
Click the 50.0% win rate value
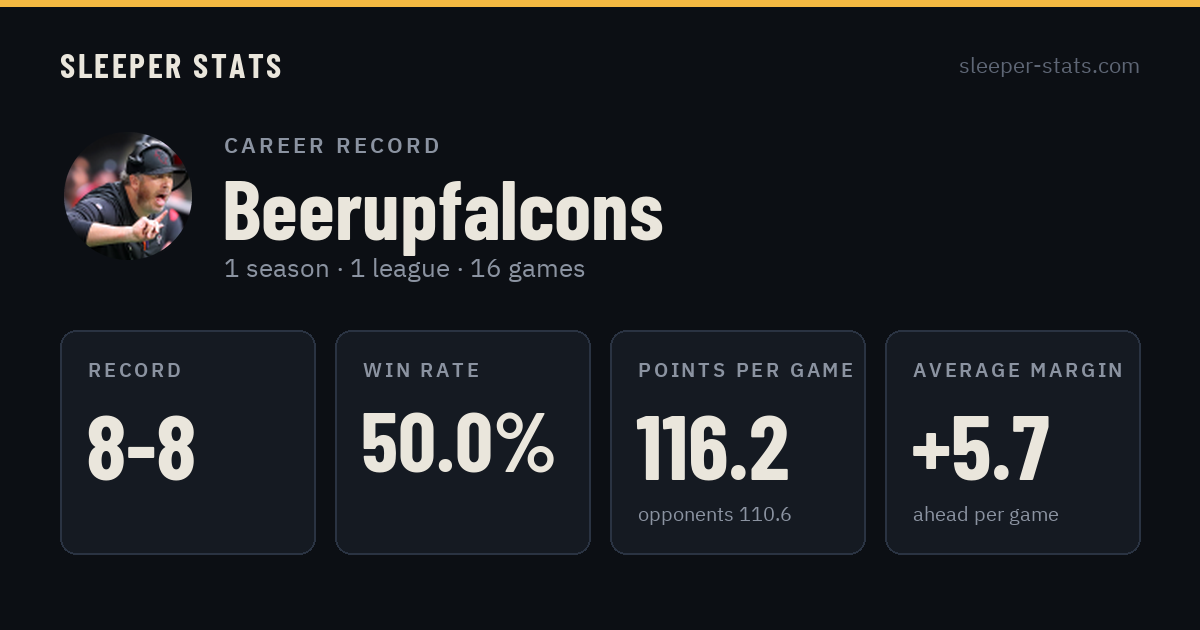pyautogui.click(x=458, y=442)
